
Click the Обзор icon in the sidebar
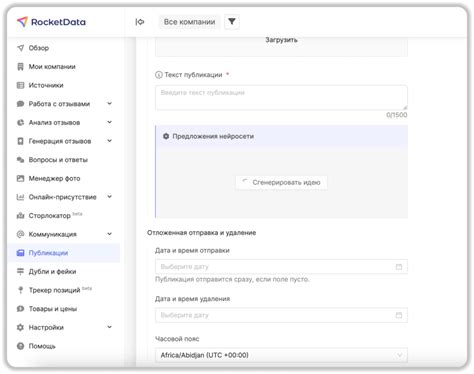21,48
